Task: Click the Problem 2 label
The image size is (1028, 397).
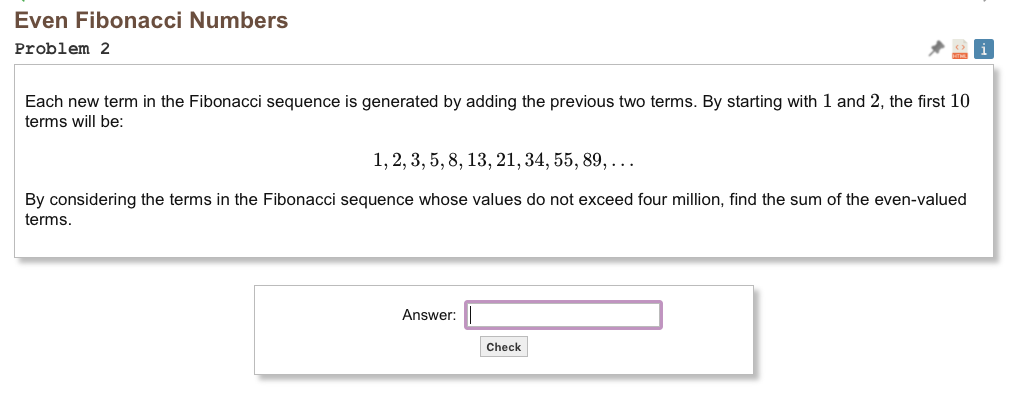Action: [62, 49]
